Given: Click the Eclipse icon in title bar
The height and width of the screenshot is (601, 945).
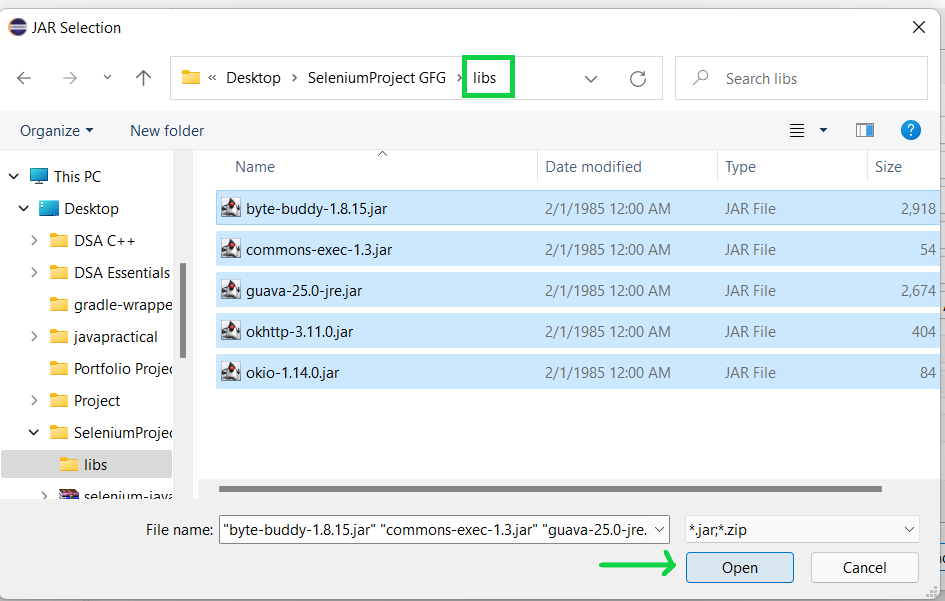Looking at the screenshot, I should (17, 27).
